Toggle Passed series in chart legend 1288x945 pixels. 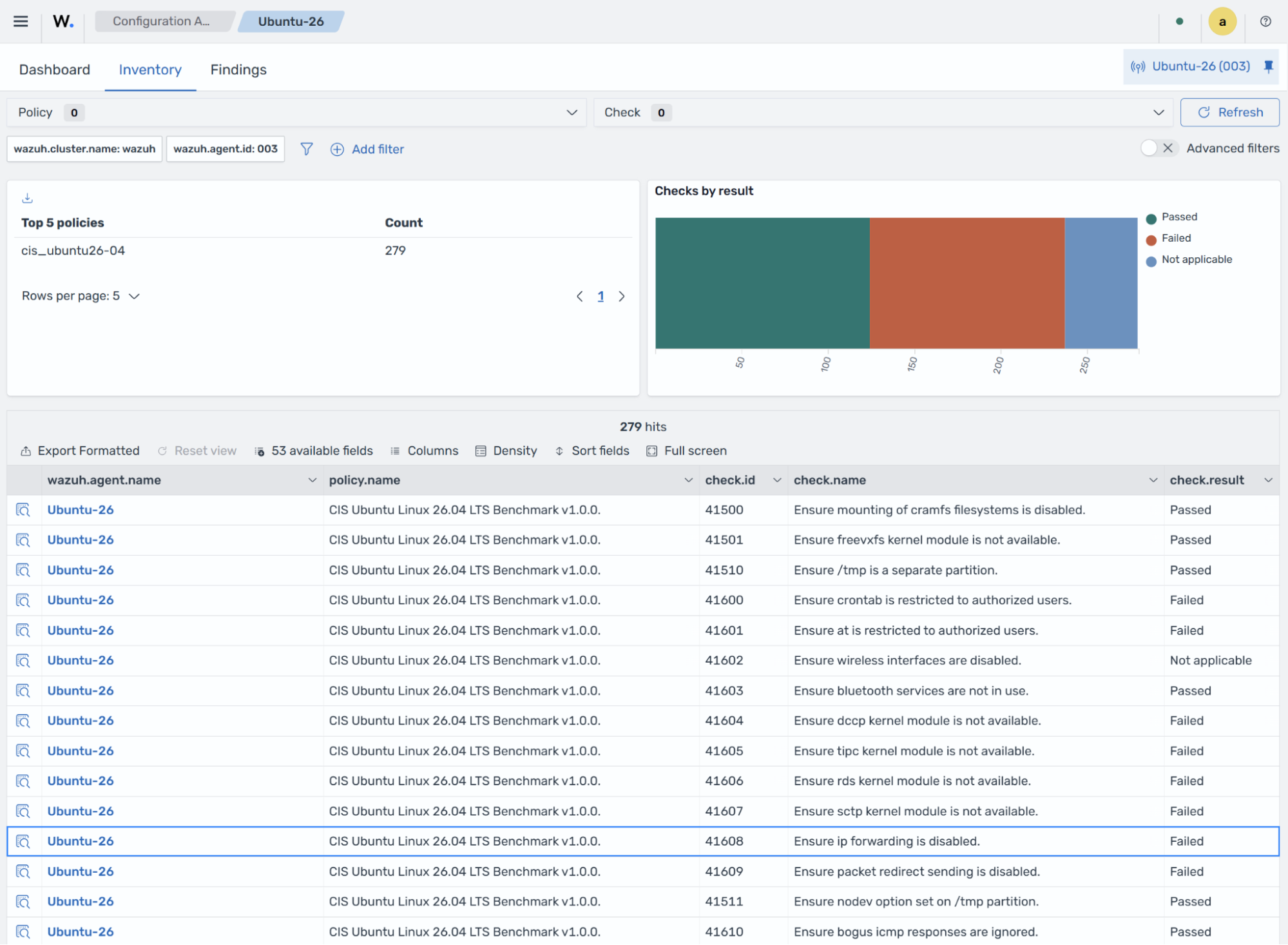1179,217
